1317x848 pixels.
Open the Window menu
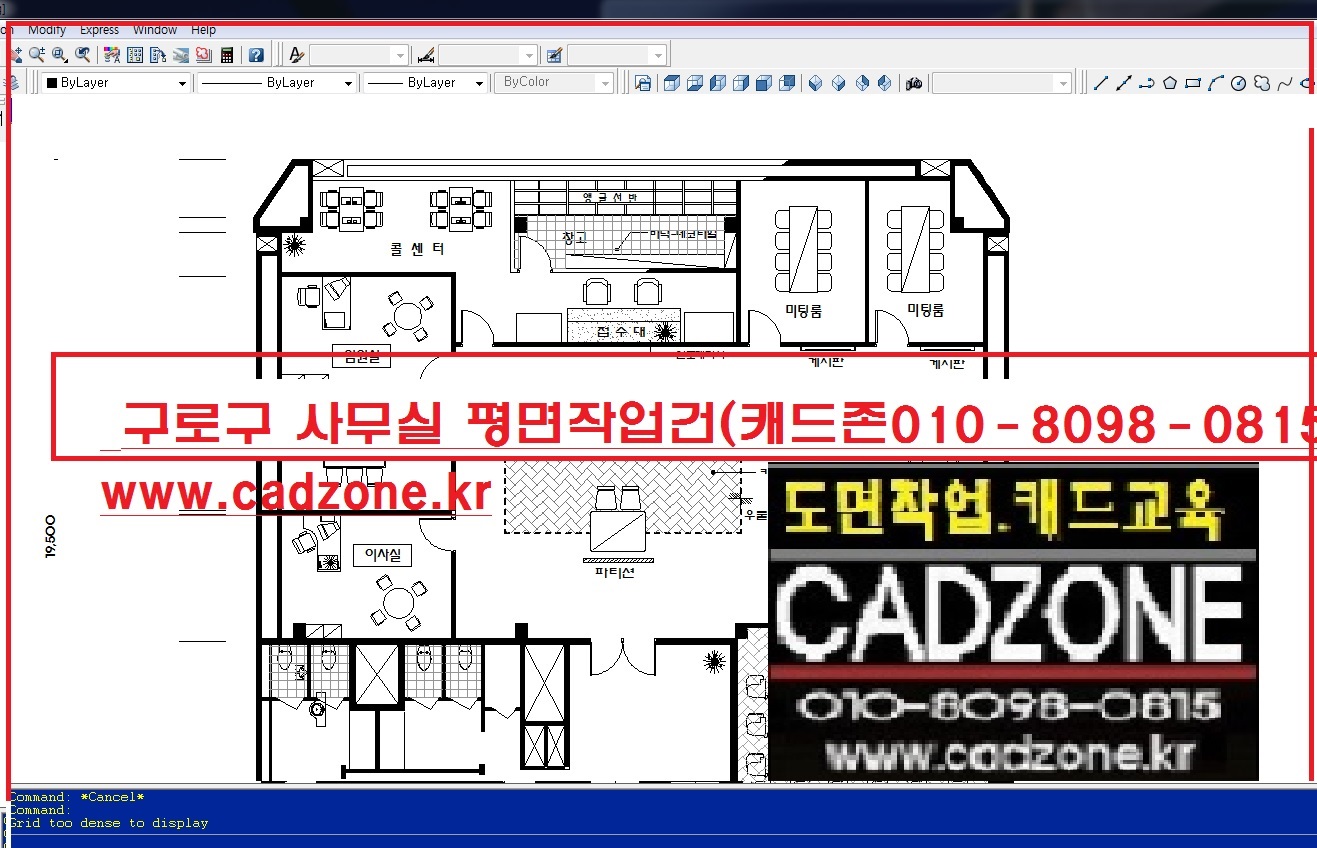(155, 30)
